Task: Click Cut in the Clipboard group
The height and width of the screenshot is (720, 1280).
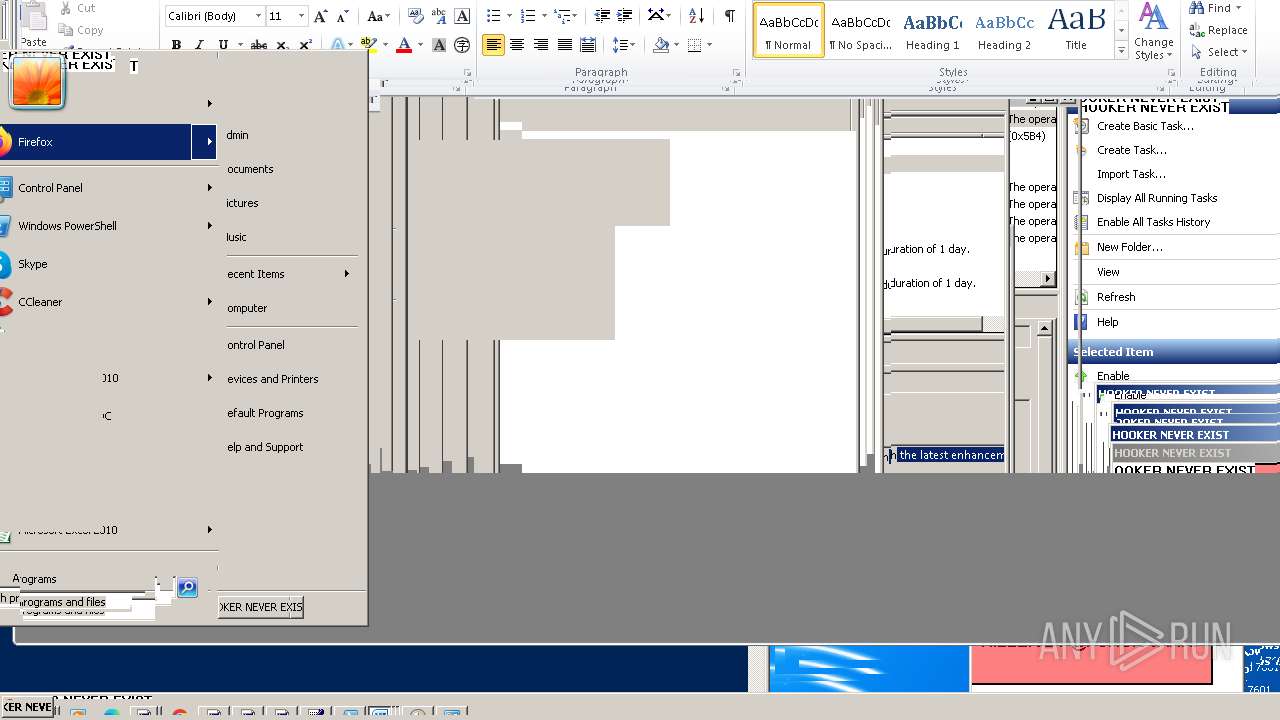Action: [78, 8]
